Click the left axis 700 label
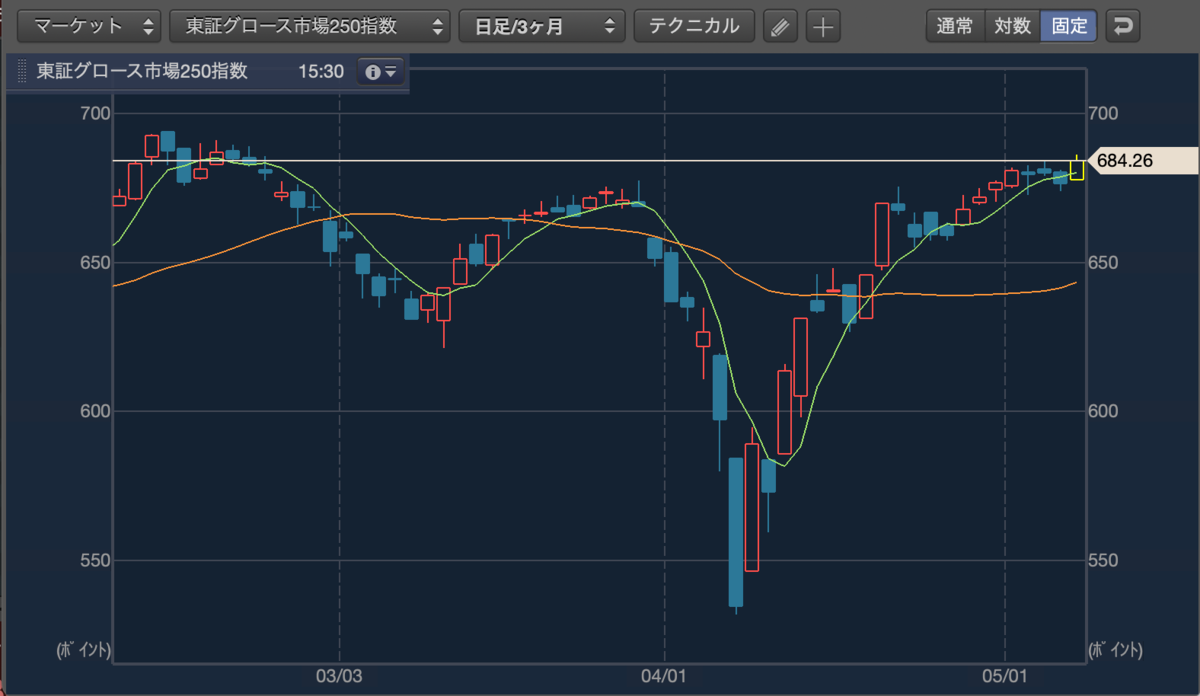 click(94, 113)
